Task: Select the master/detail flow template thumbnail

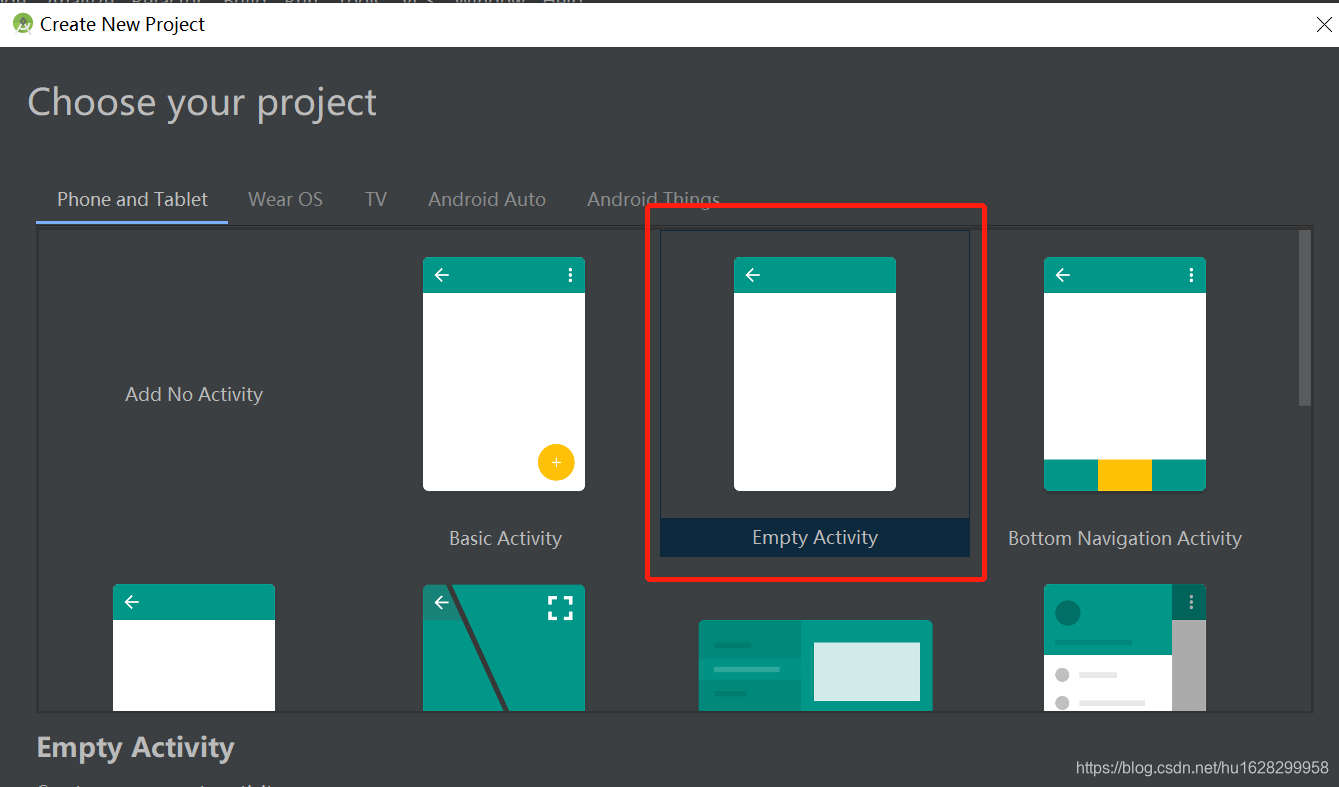Action: (815, 665)
